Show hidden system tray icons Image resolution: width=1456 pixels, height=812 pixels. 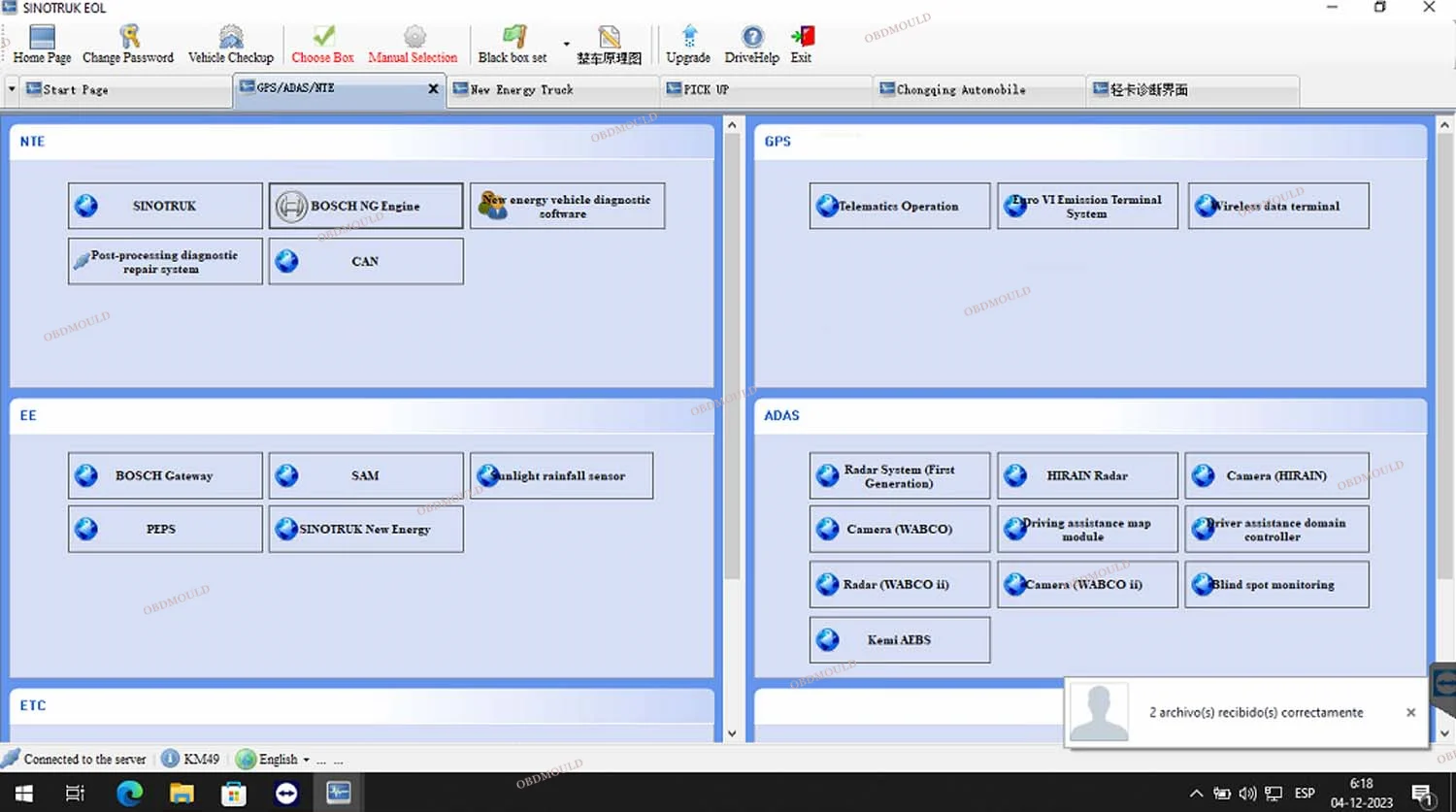point(1196,793)
